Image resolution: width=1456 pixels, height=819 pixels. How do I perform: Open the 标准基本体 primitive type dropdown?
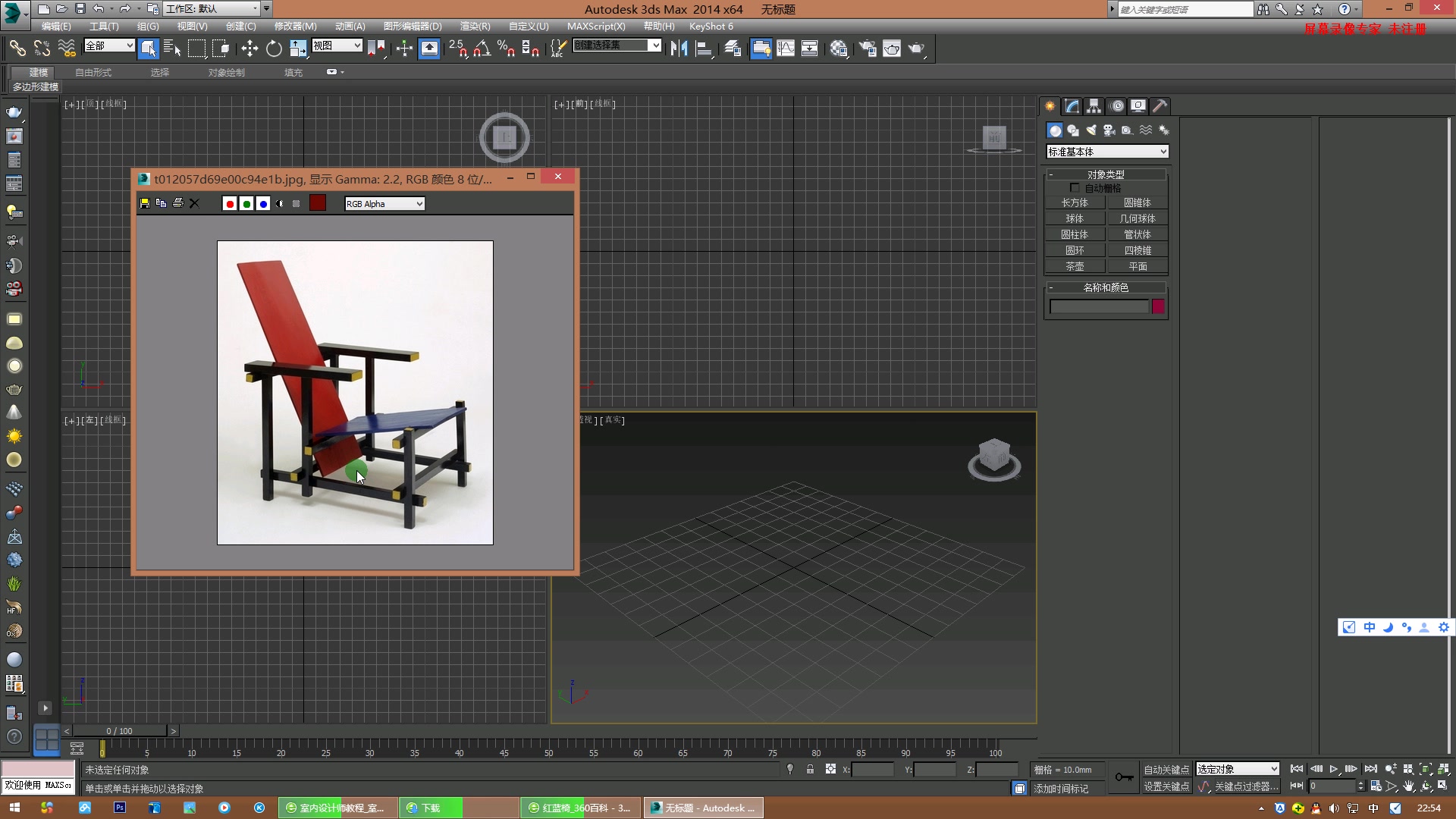point(1107,152)
